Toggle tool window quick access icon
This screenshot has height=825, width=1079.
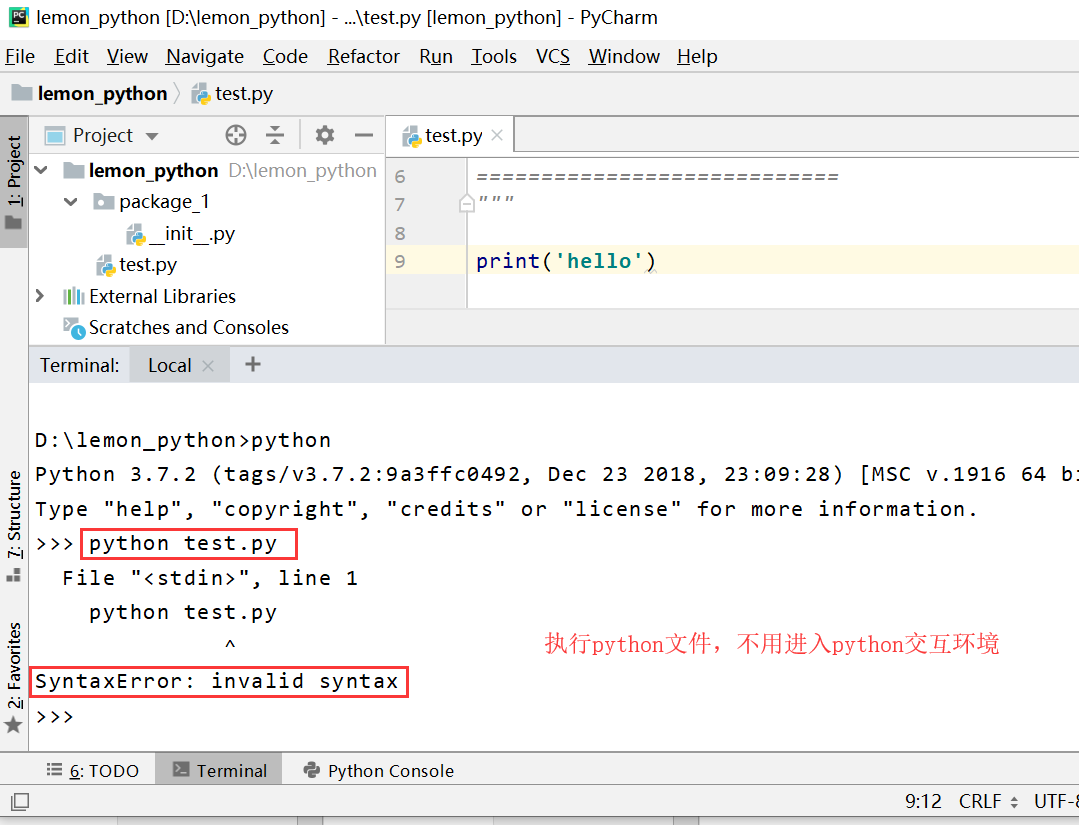click(20, 801)
